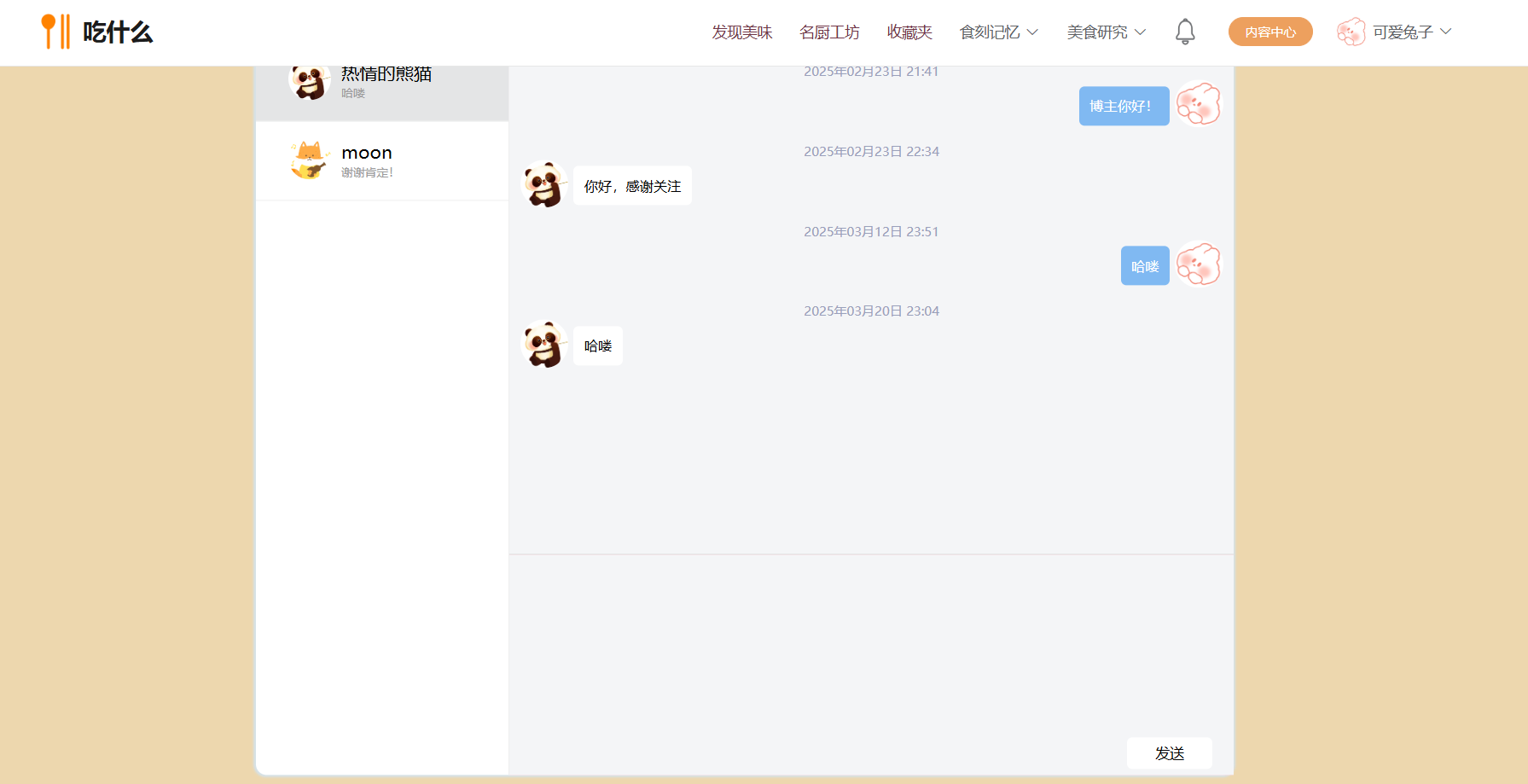The width and height of the screenshot is (1528, 784).
Task: Click the message input text area
Action: (871, 644)
